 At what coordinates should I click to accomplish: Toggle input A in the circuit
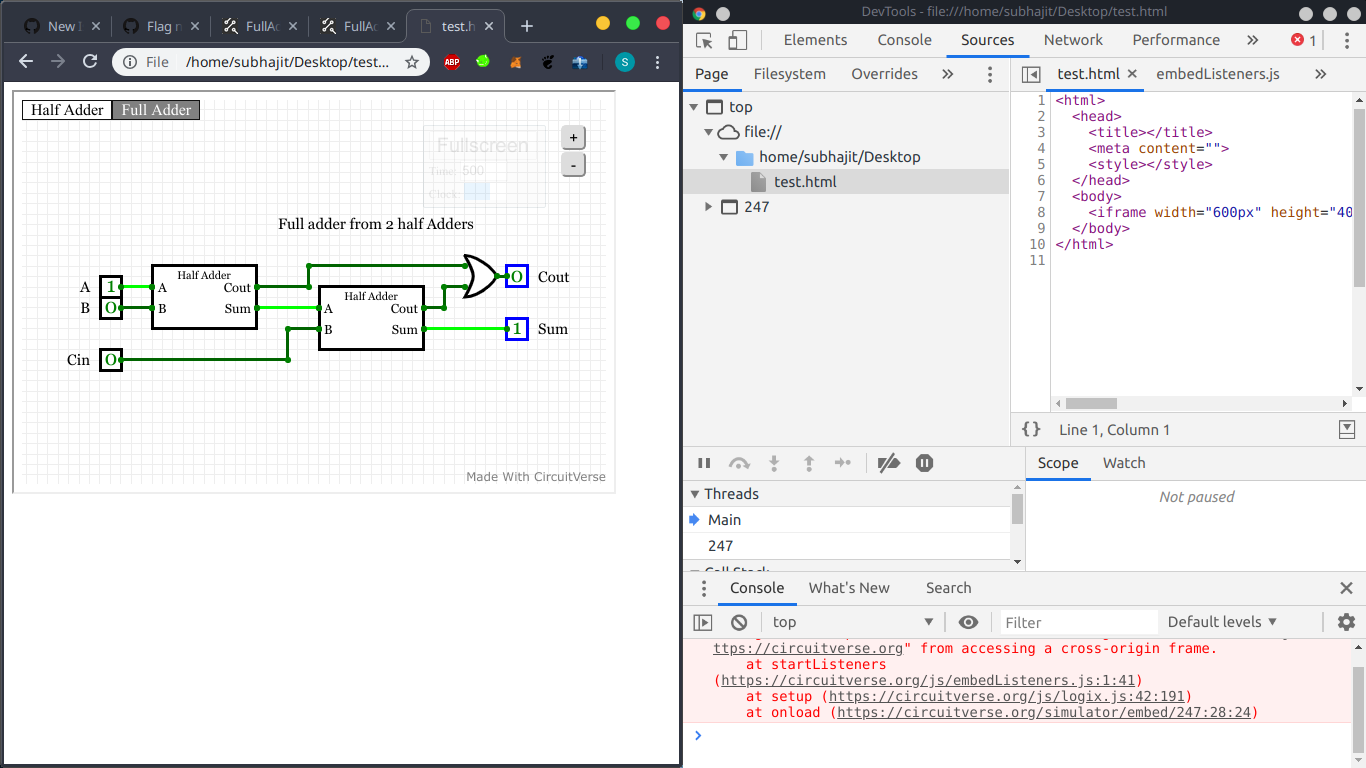tap(111, 287)
